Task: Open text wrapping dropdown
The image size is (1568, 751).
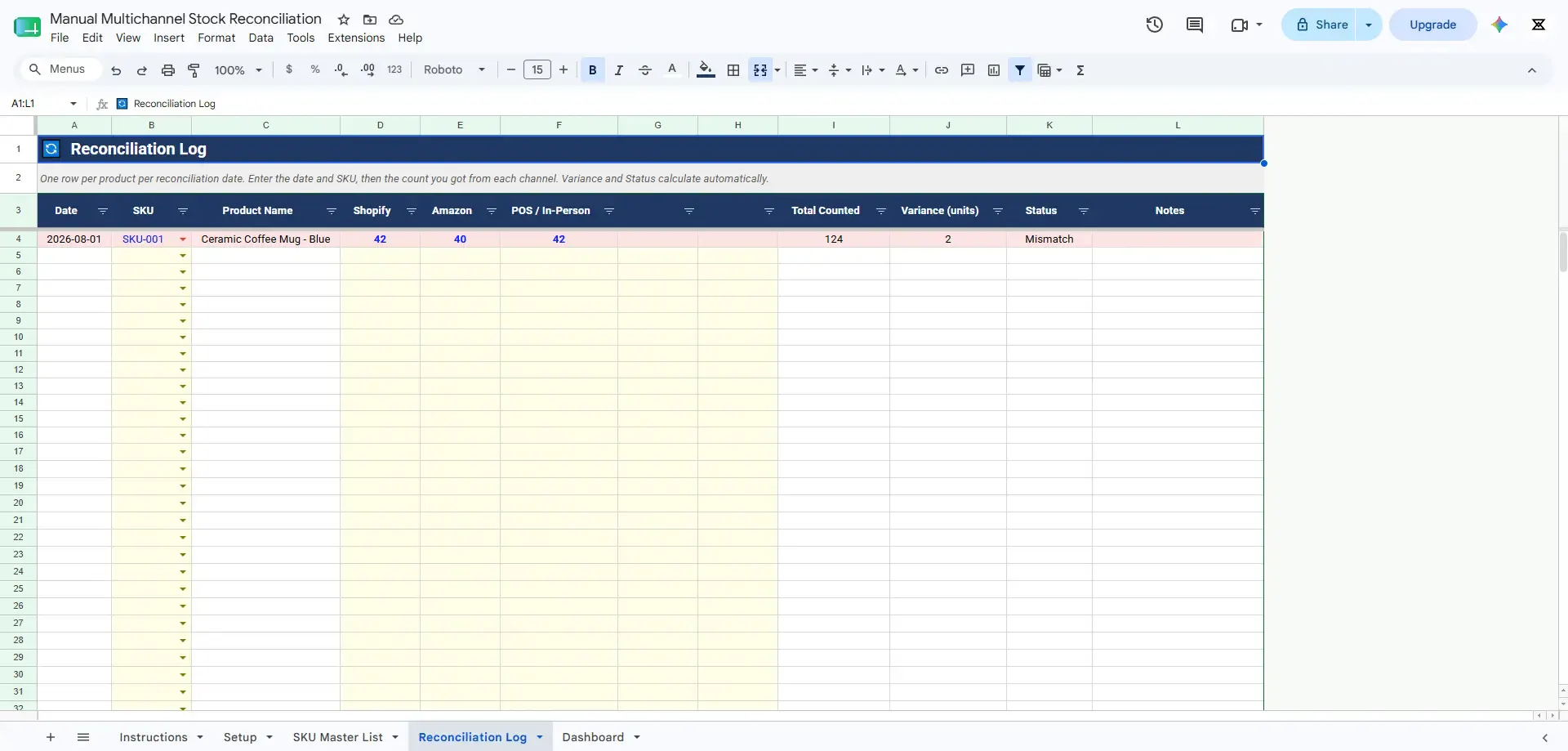Action: tap(873, 70)
